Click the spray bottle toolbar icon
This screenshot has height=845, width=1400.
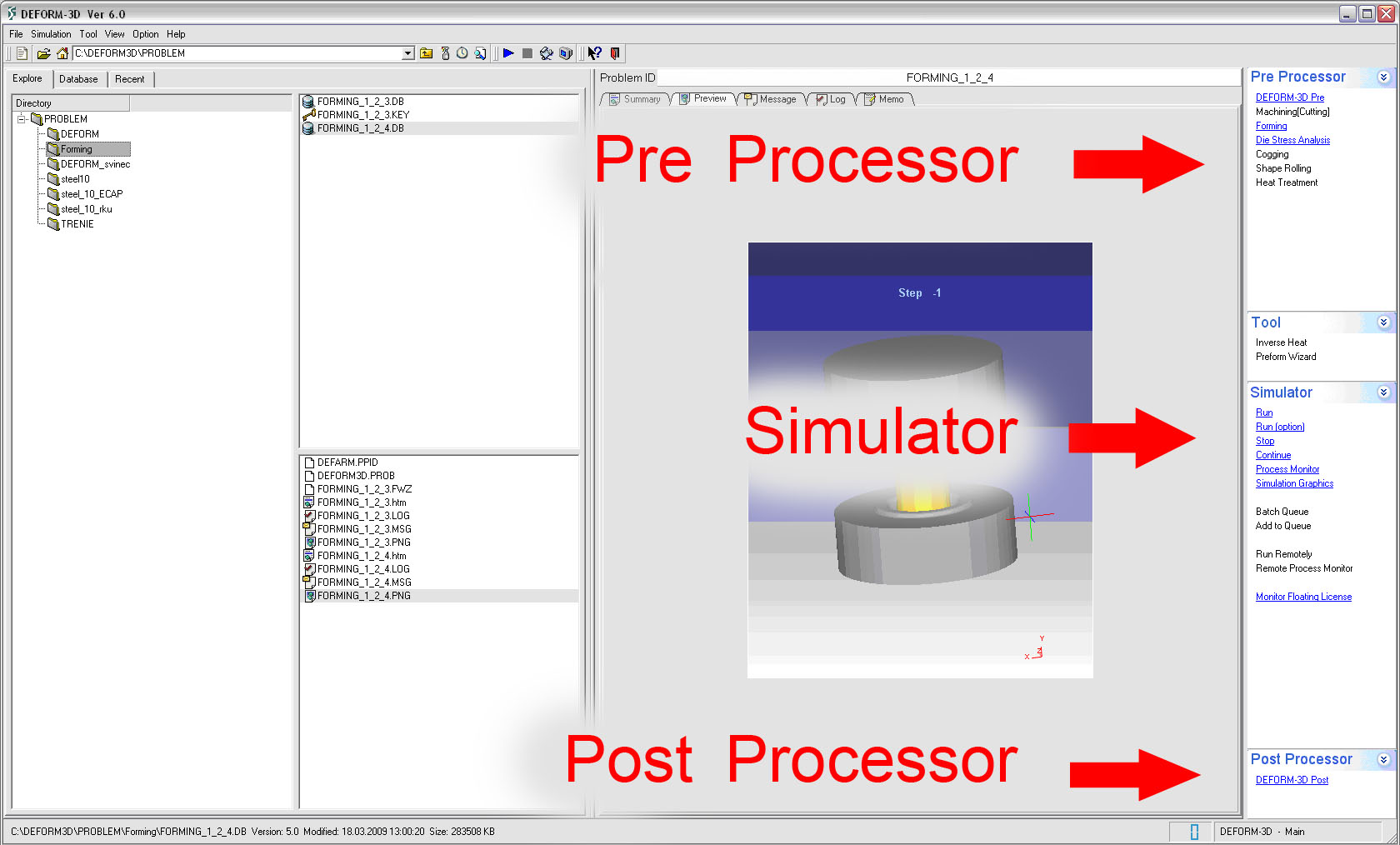point(446,53)
